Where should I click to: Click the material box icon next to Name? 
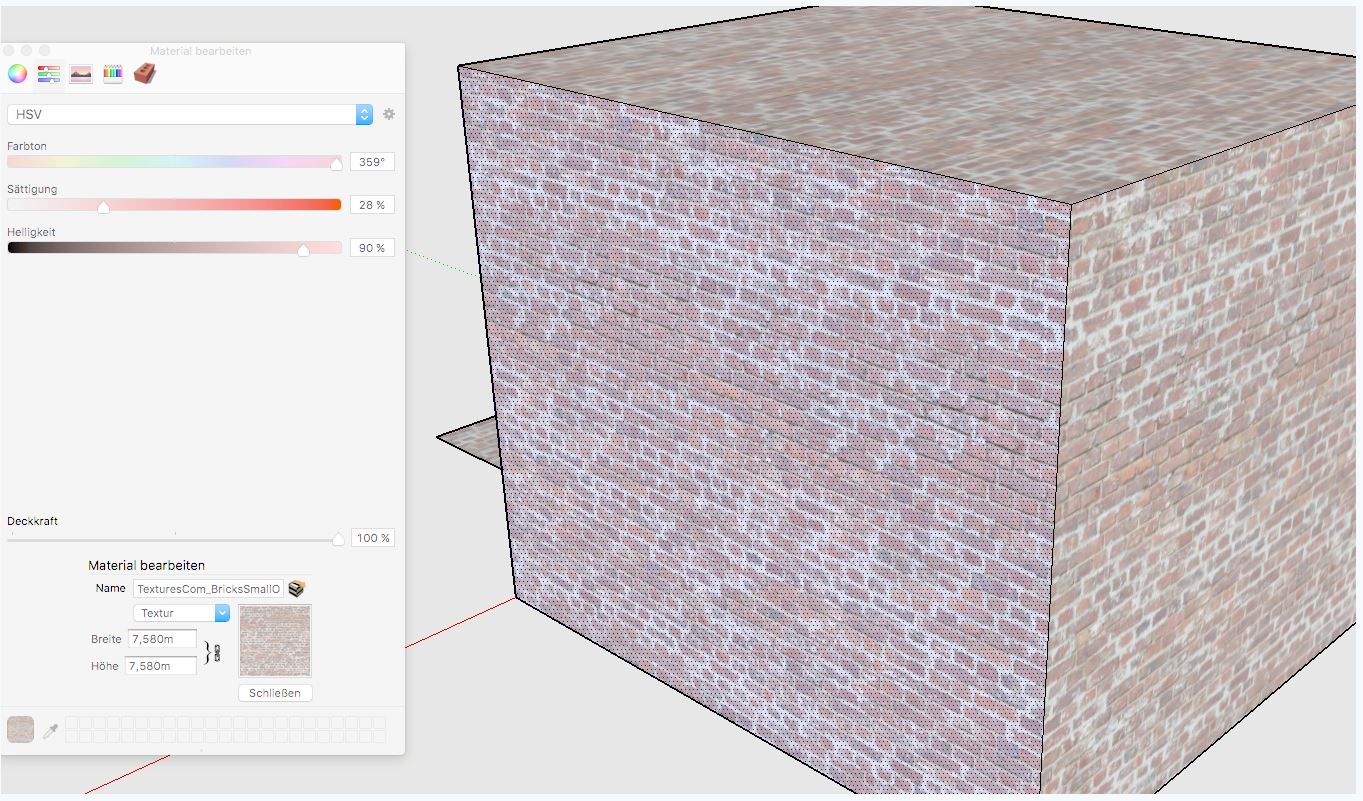(x=296, y=588)
